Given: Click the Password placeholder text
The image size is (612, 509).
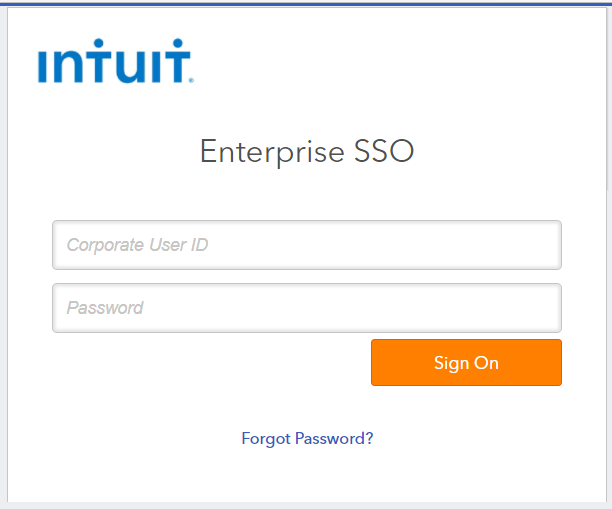Looking at the screenshot, I should (105, 308).
